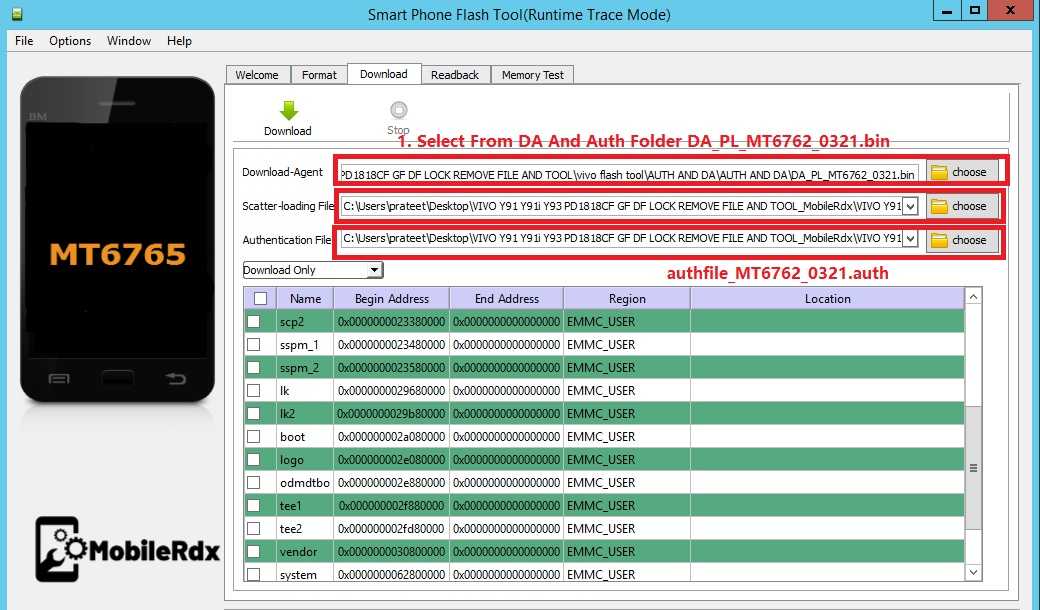Click the Download-Agent path field
The image size is (1040, 610).
coord(629,174)
